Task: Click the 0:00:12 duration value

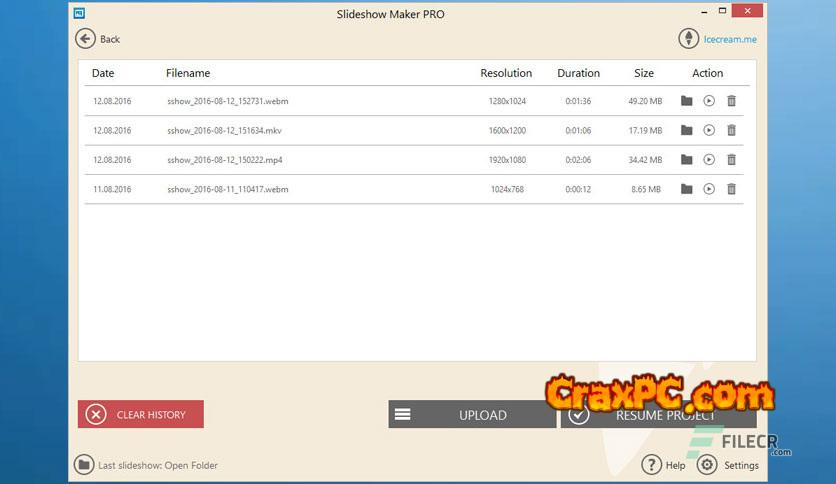Action: pos(578,189)
